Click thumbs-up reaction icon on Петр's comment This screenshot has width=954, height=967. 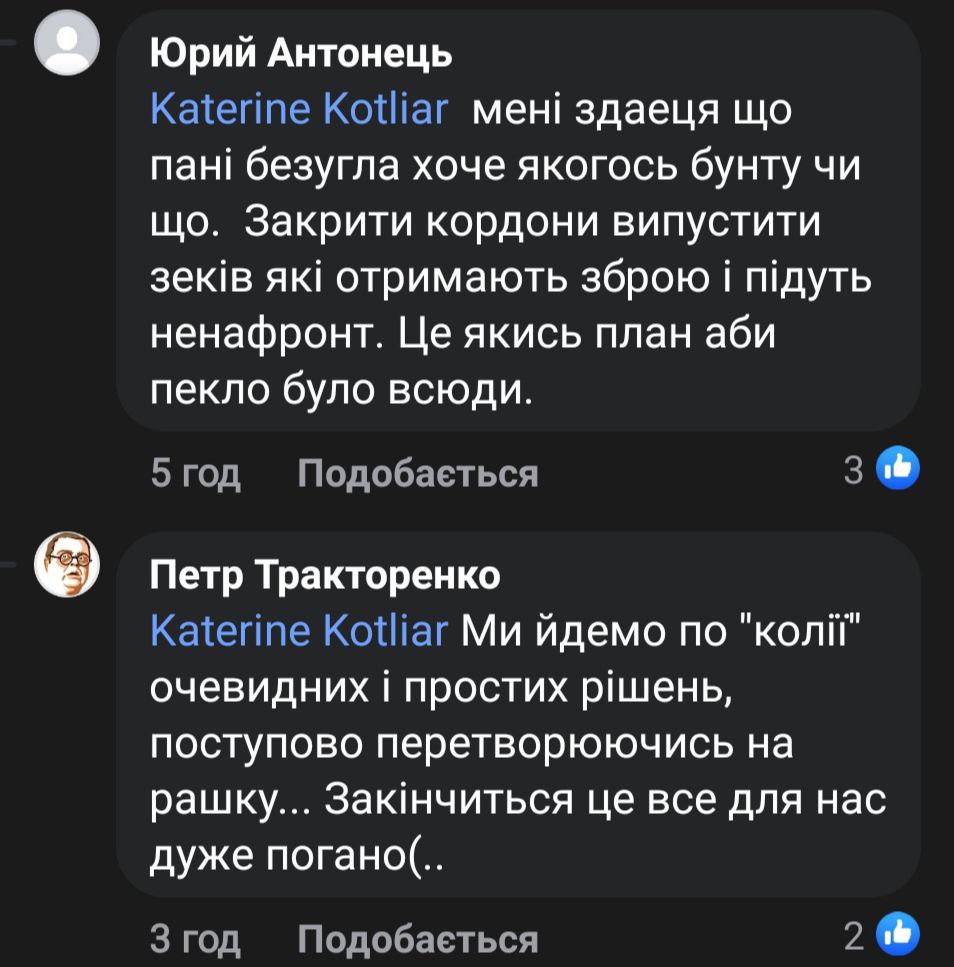tap(897, 936)
